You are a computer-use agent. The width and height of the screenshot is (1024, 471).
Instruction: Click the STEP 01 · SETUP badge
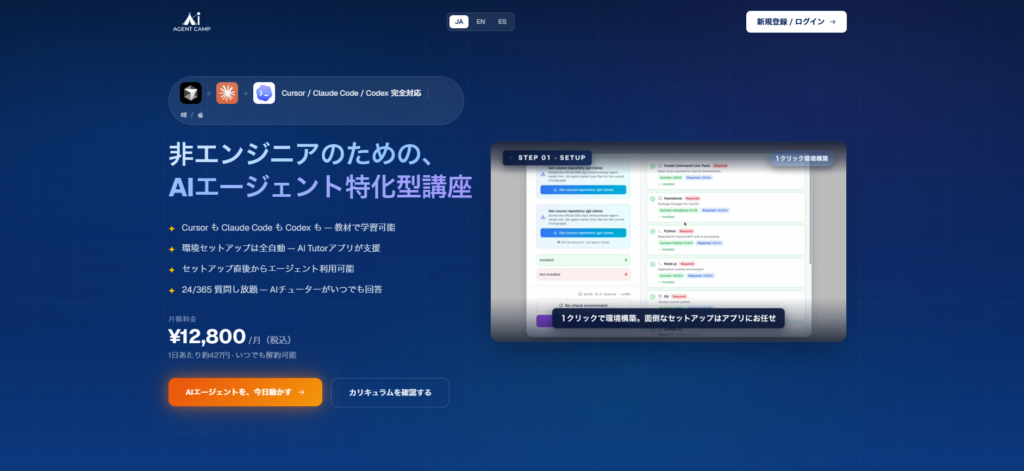coord(547,157)
